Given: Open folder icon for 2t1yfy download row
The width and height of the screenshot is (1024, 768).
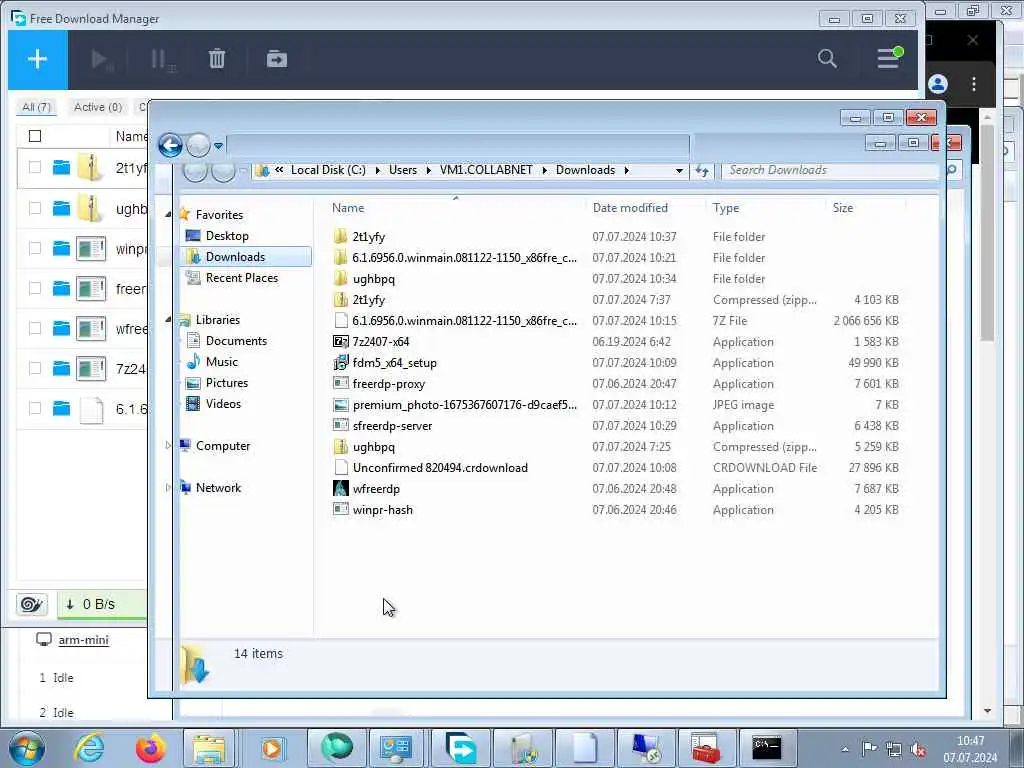Looking at the screenshot, I should click(x=61, y=168).
